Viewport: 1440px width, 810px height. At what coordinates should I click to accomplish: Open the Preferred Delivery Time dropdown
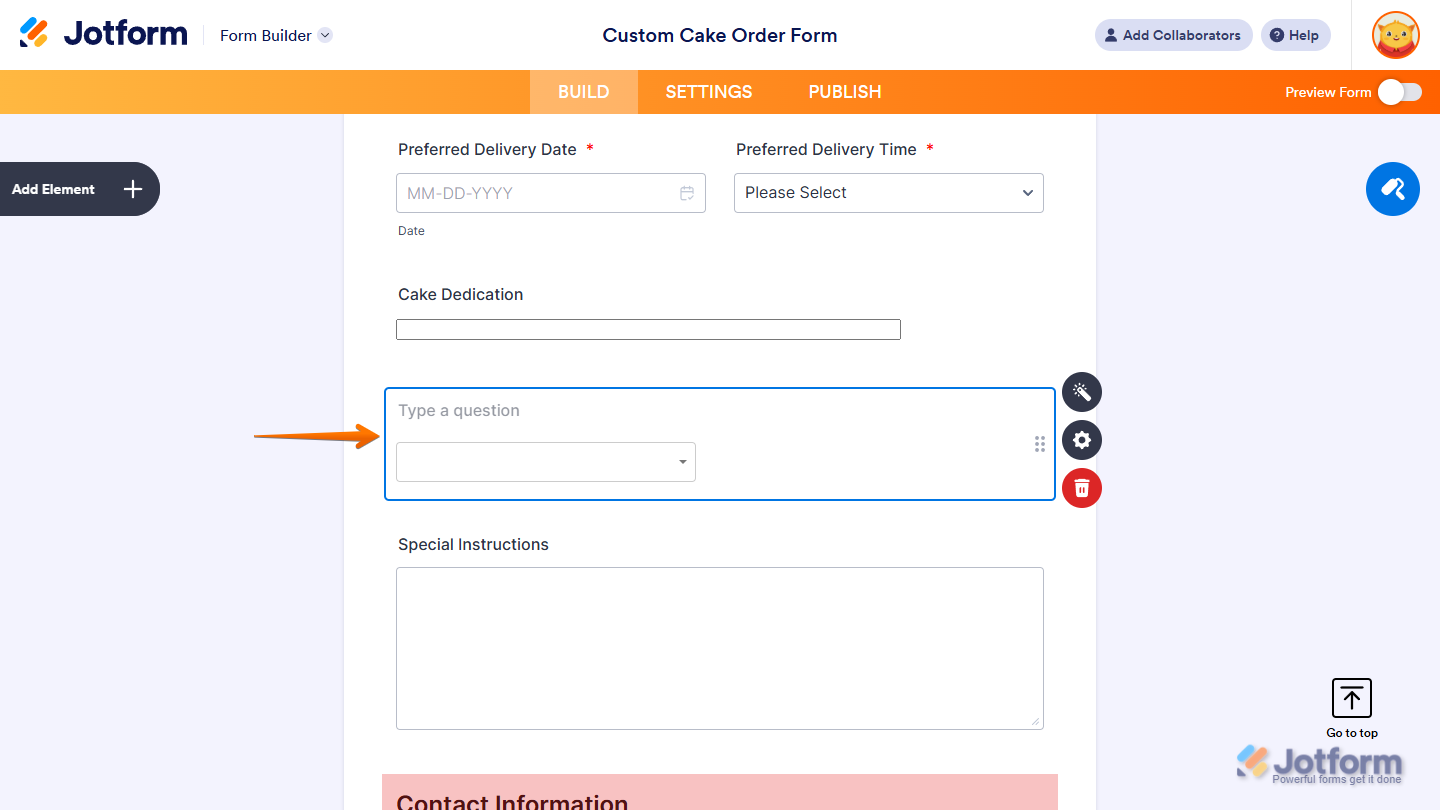888,193
